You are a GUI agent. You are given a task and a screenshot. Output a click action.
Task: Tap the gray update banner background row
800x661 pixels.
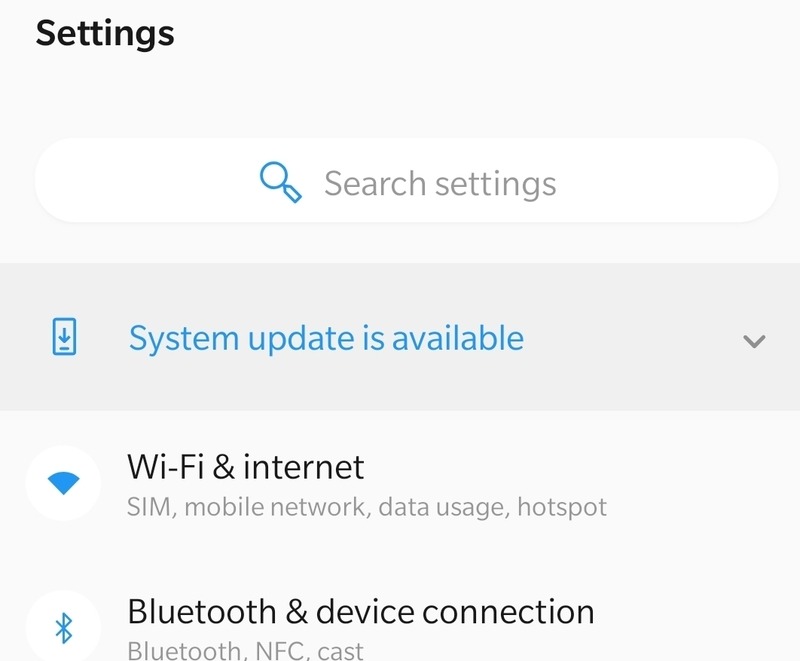pos(400,339)
